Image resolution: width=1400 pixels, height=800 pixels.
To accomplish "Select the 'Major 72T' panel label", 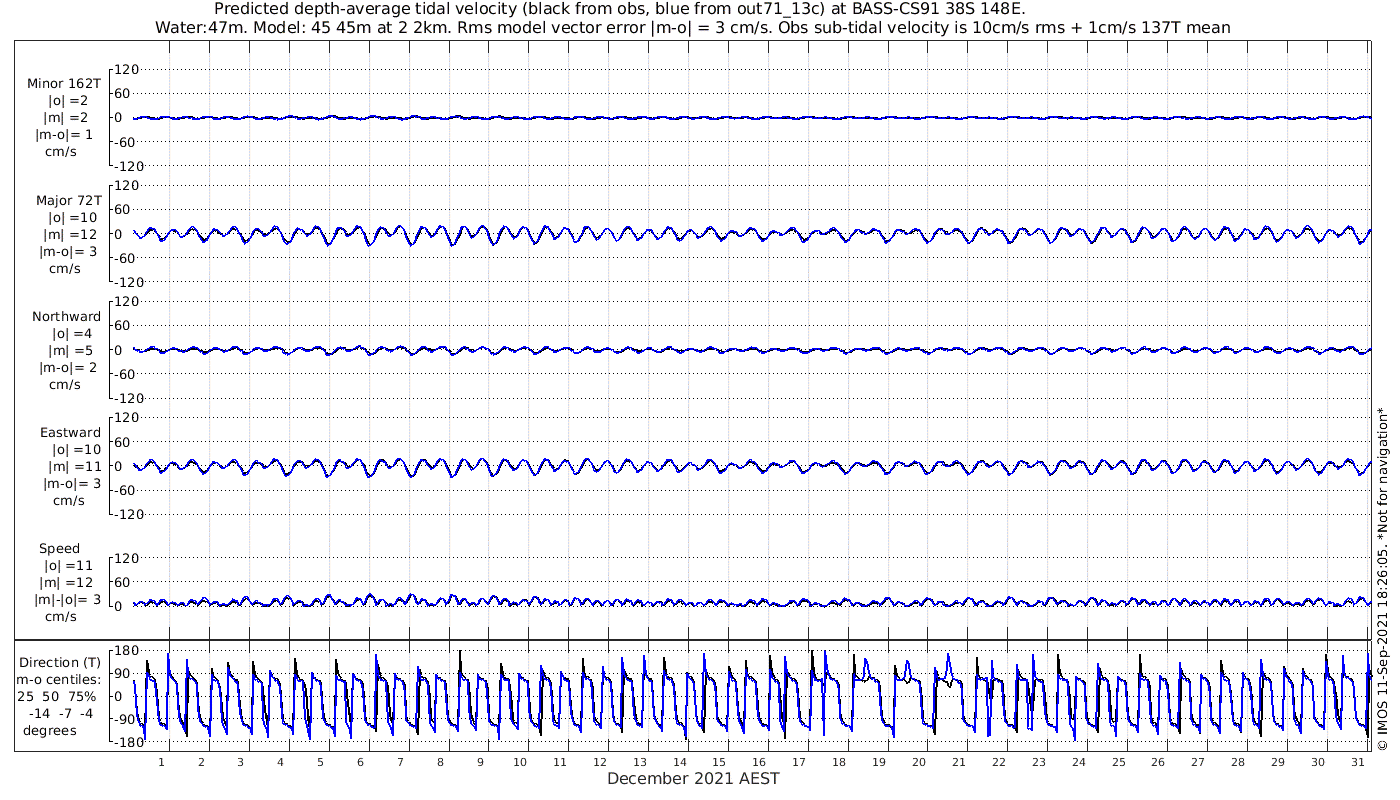I will pos(68,200).
